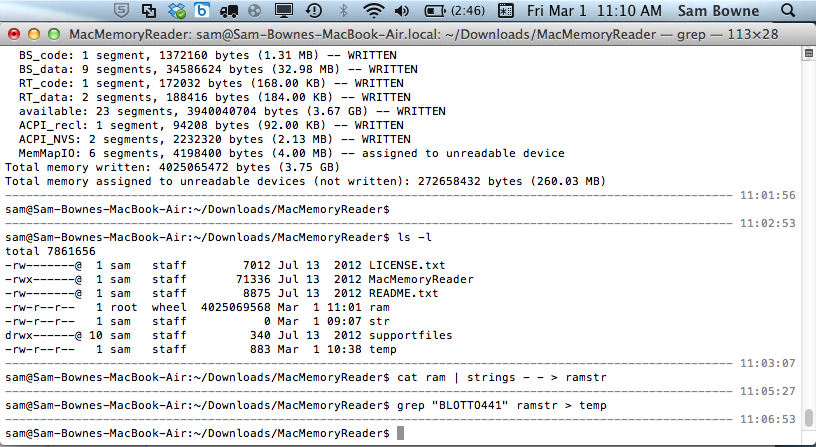Open the Fri Mar 1 clock menu
816x447 pixels.
tap(593, 12)
